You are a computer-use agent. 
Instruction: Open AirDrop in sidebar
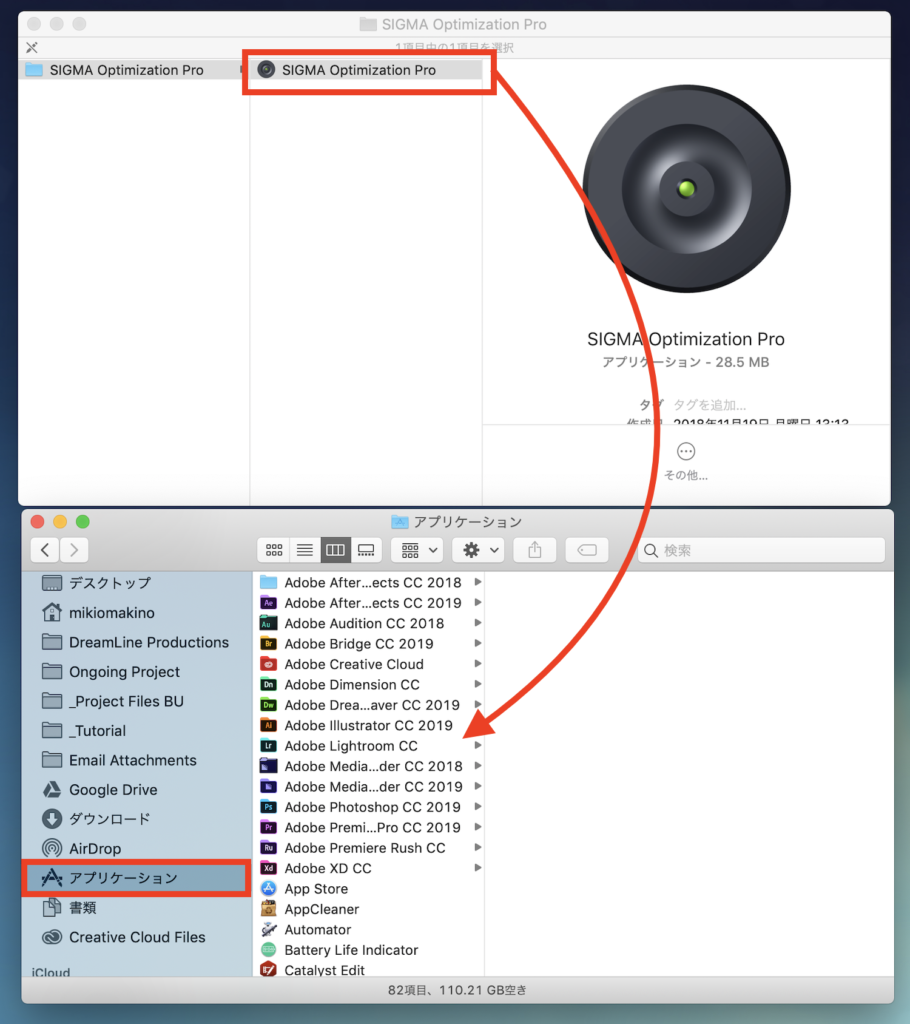pos(135,848)
